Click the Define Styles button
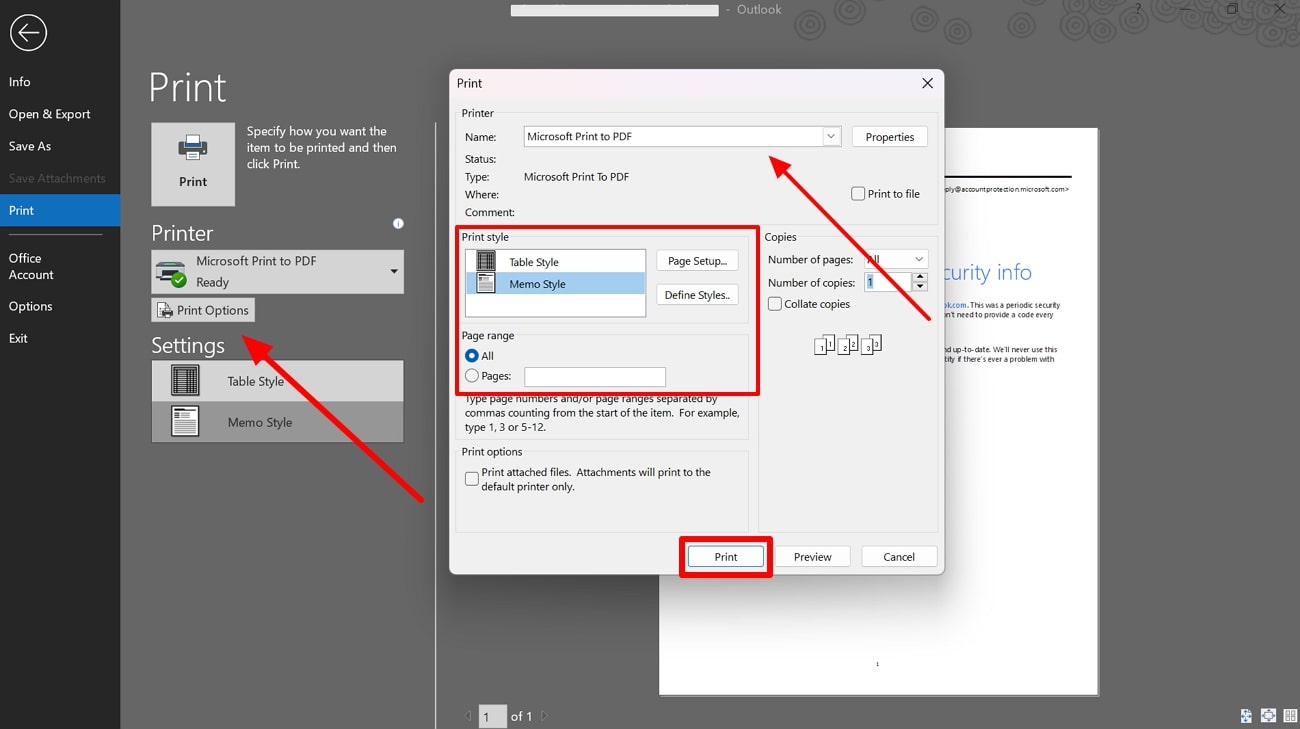This screenshot has height=729, width=1300. [x=697, y=295]
